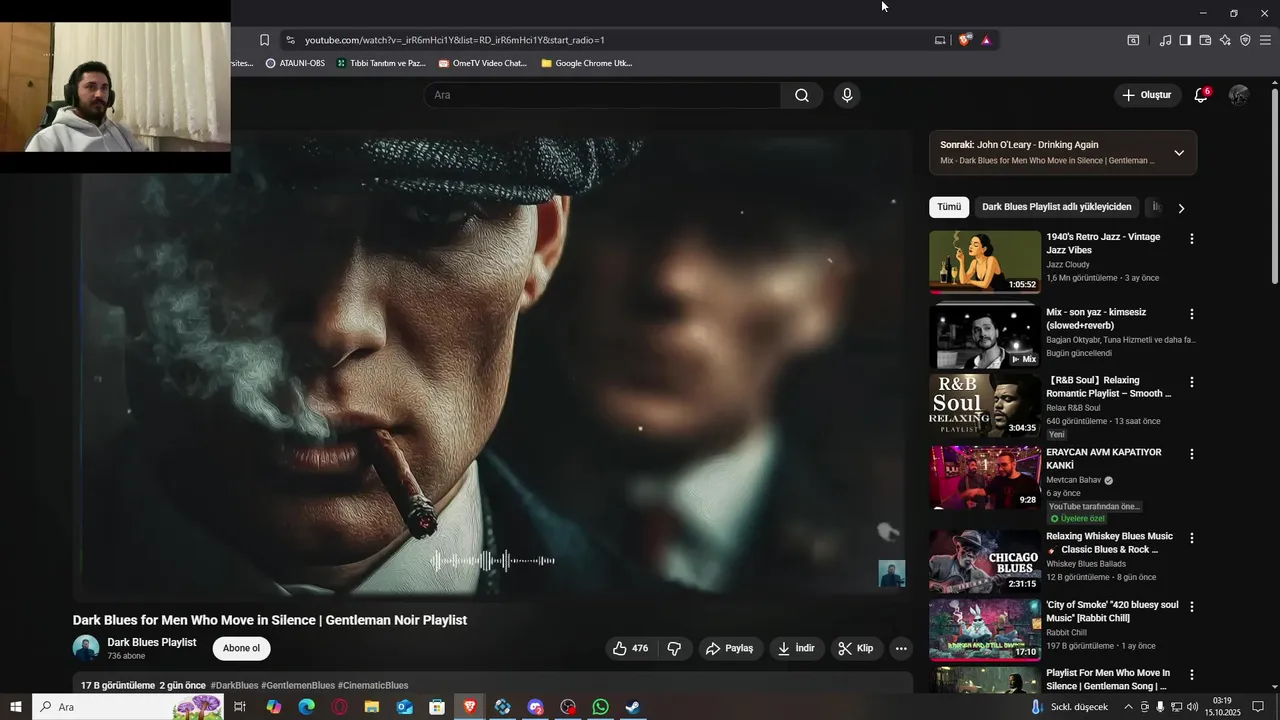
Task: Click the #DarkBlues hashtag
Action: click(234, 685)
